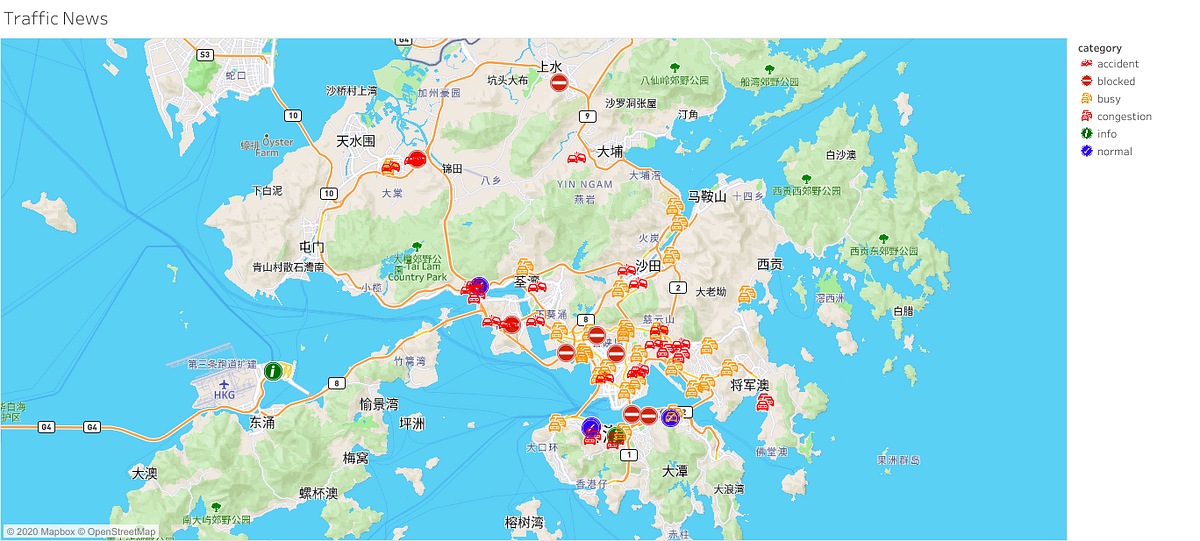Highlight the 'blocked' legend label

click(1116, 81)
